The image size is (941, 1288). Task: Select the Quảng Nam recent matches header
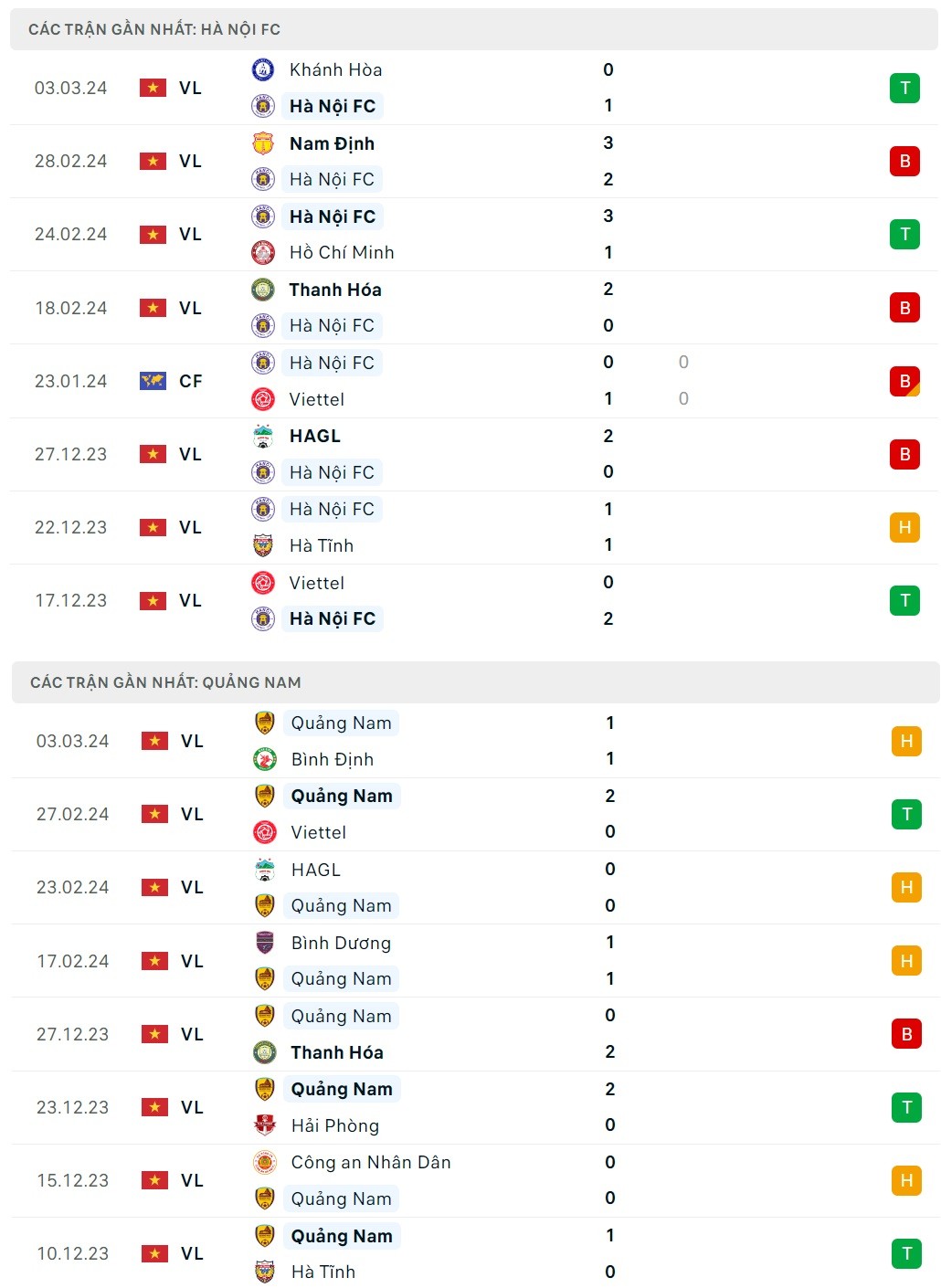pos(165,682)
